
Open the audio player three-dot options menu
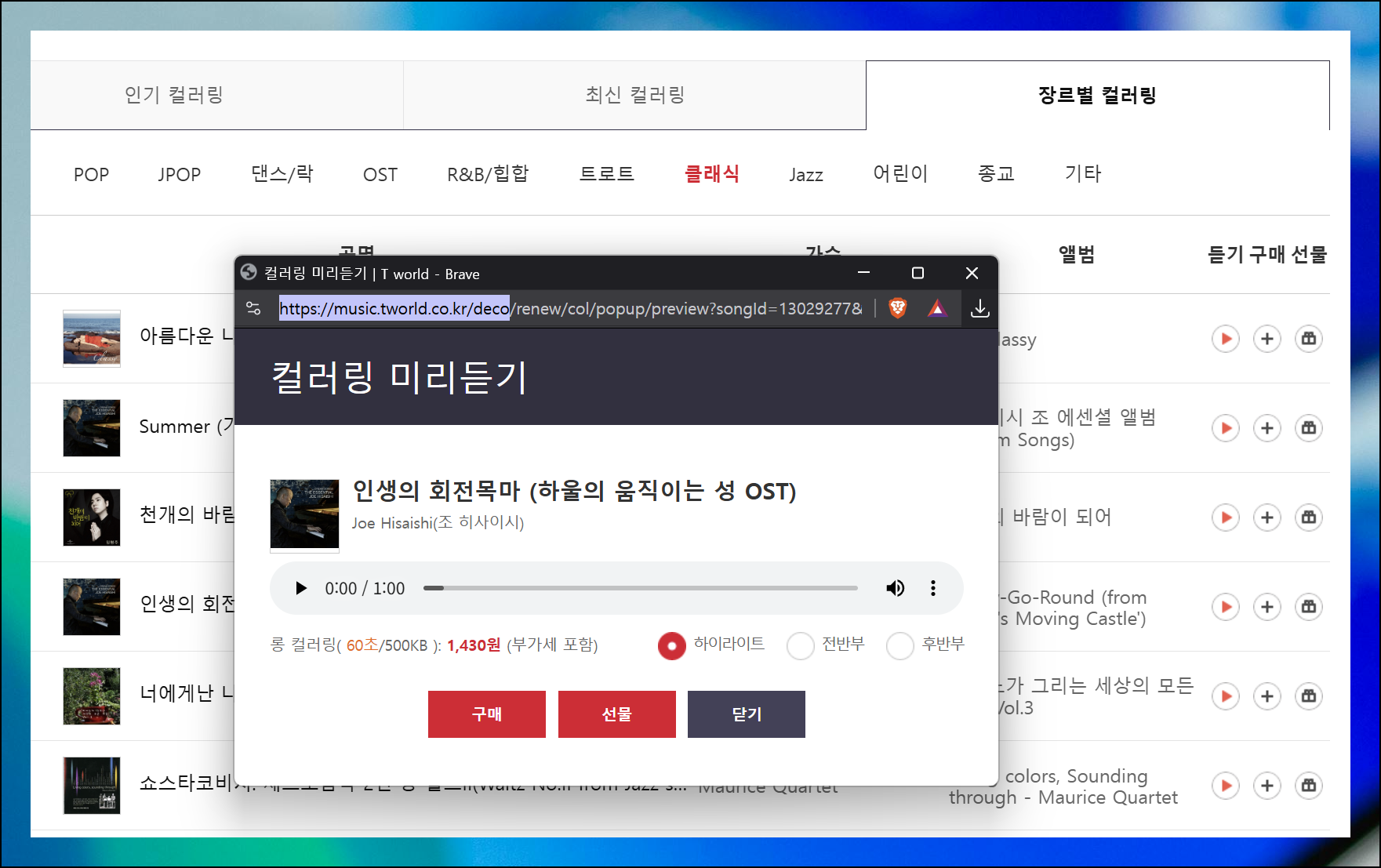pyautogui.click(x=933, y=588)
